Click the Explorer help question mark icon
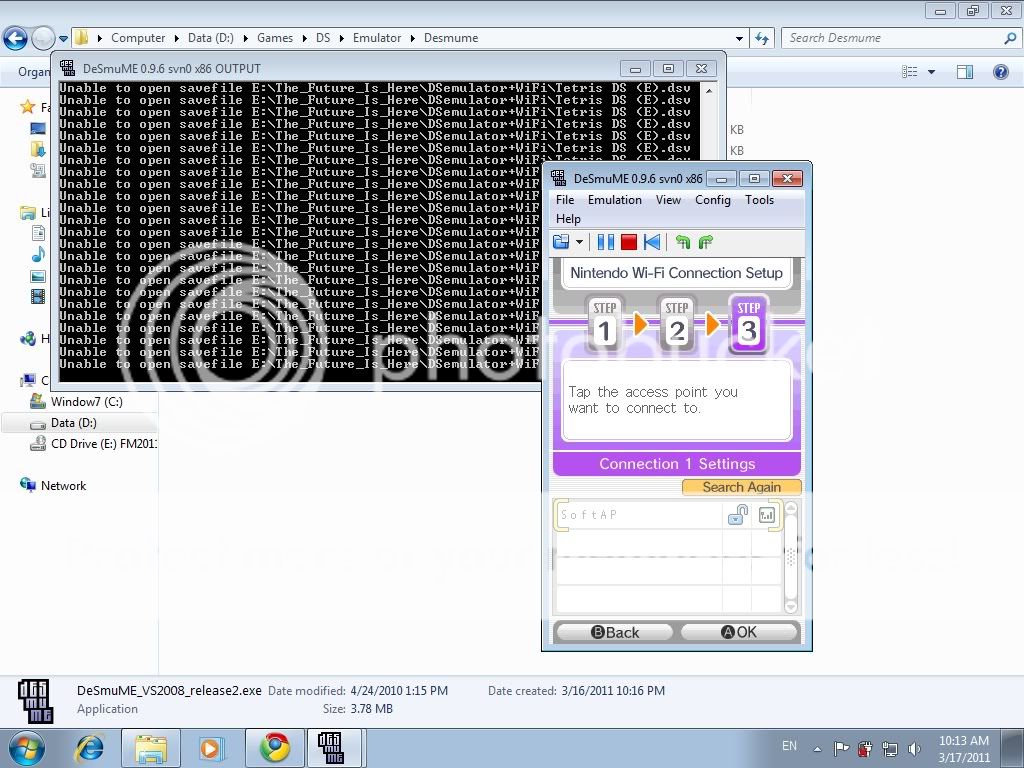Image resolution: width=1024 pixels, height=768 pixels. pyautogui.click(x=1000, y=72)
